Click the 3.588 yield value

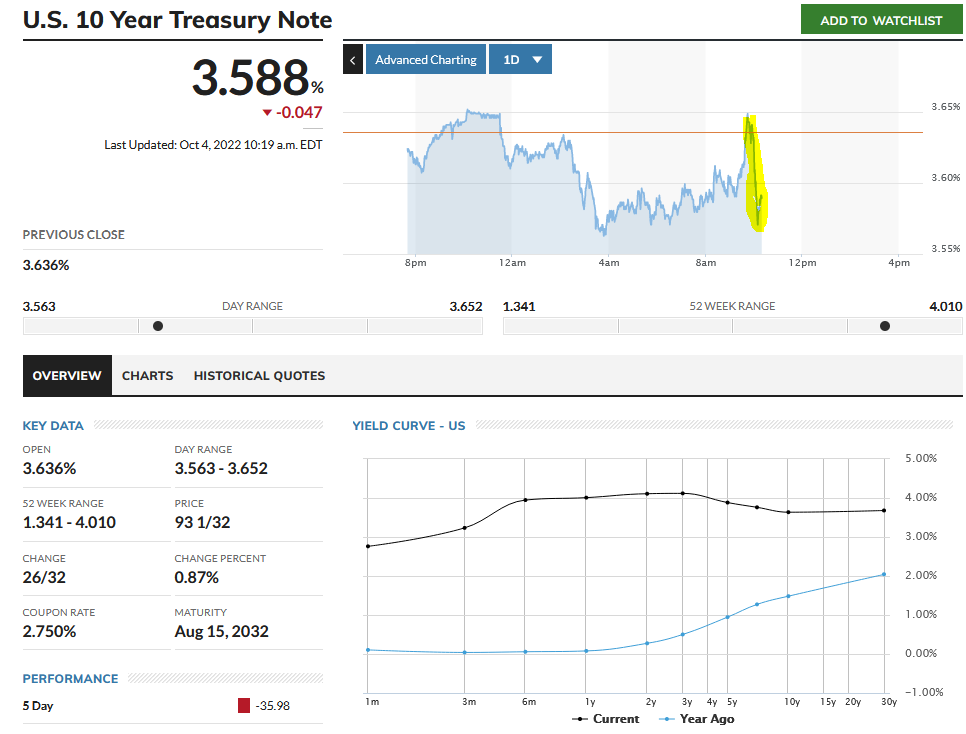[x=250, y=78]
